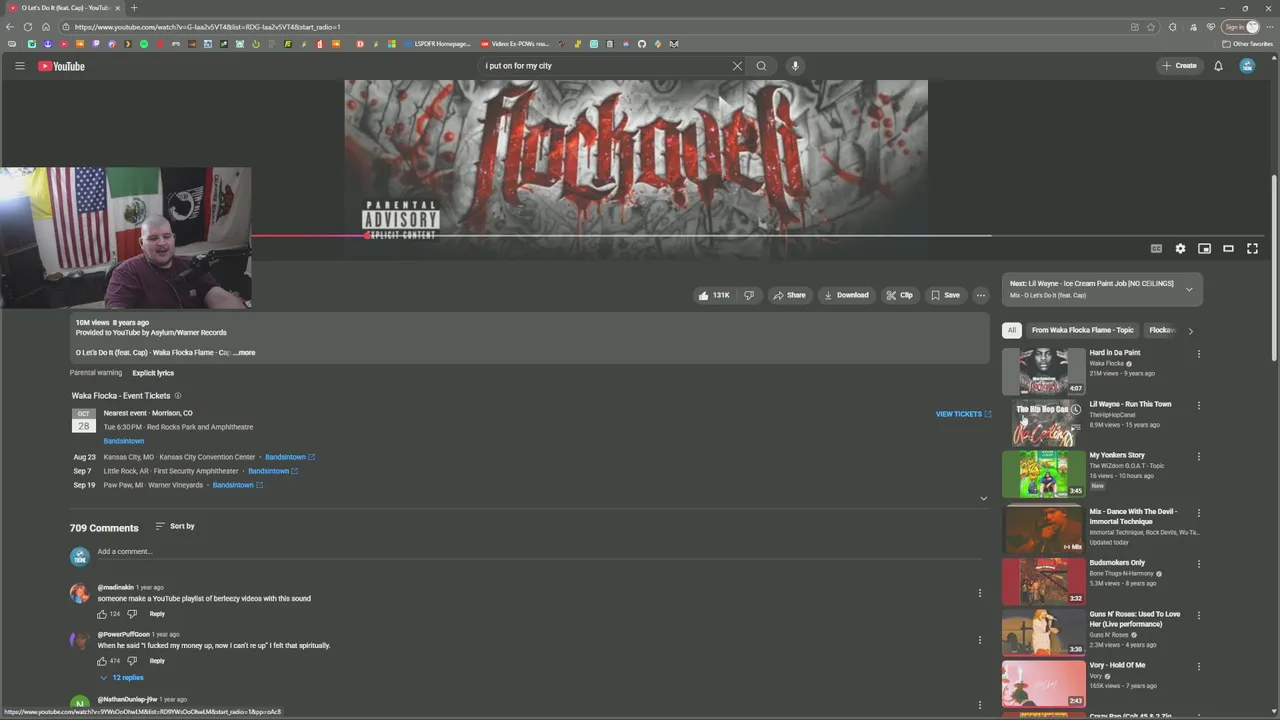Open the Videos Ex-POWs bookmark

tap(516, 44)
